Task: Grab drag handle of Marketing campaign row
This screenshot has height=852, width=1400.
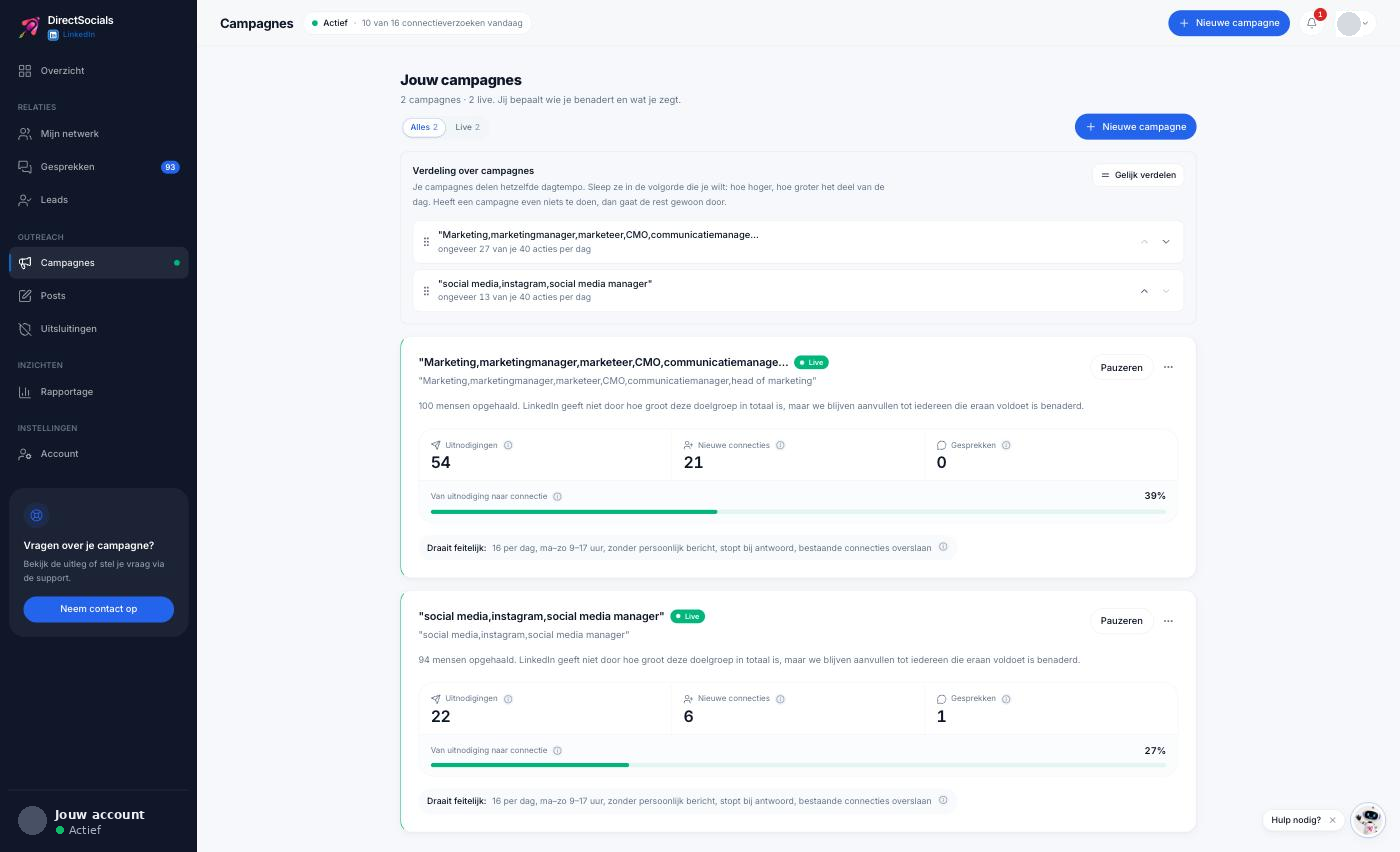Action: [426, 242]
